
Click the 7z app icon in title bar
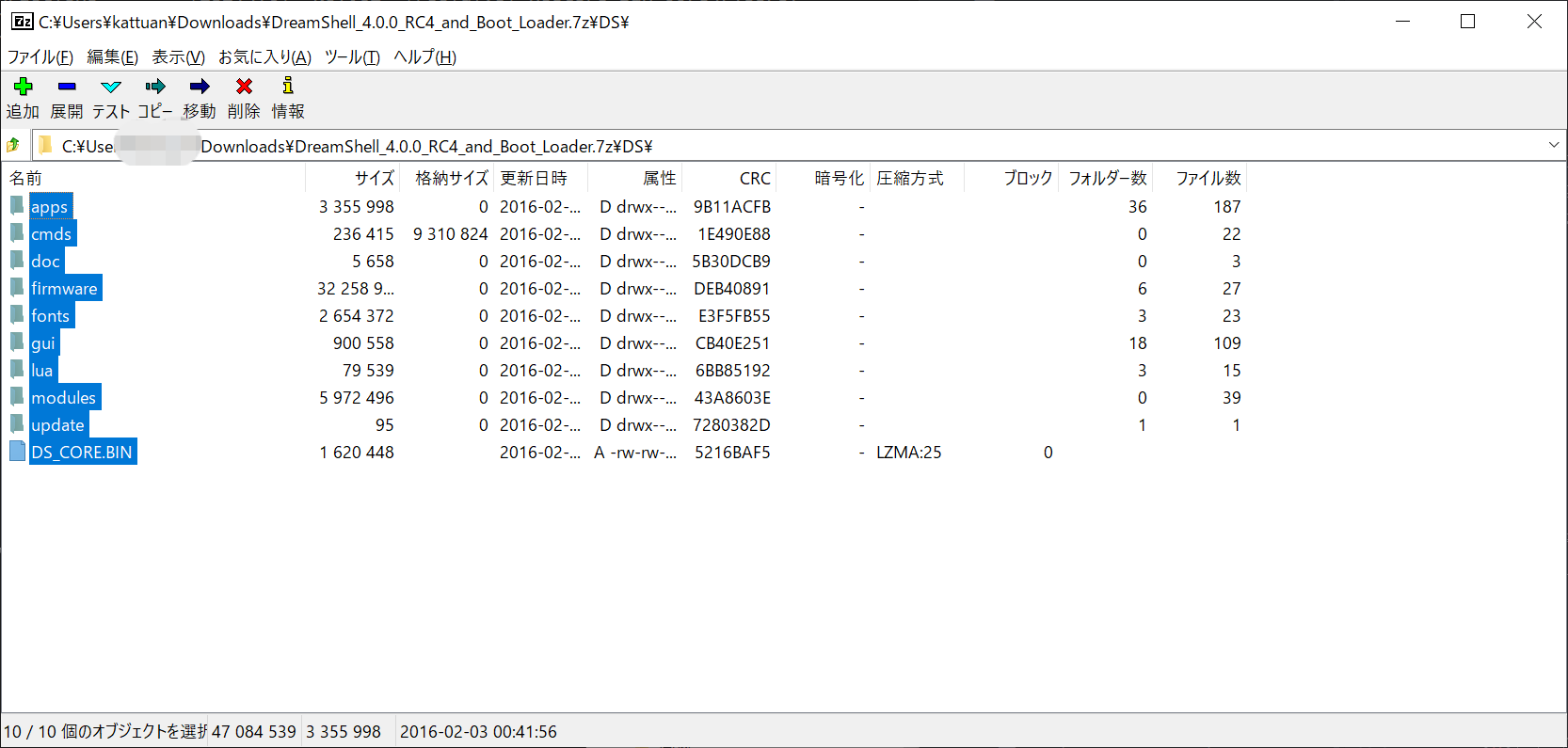click(23, 21)
